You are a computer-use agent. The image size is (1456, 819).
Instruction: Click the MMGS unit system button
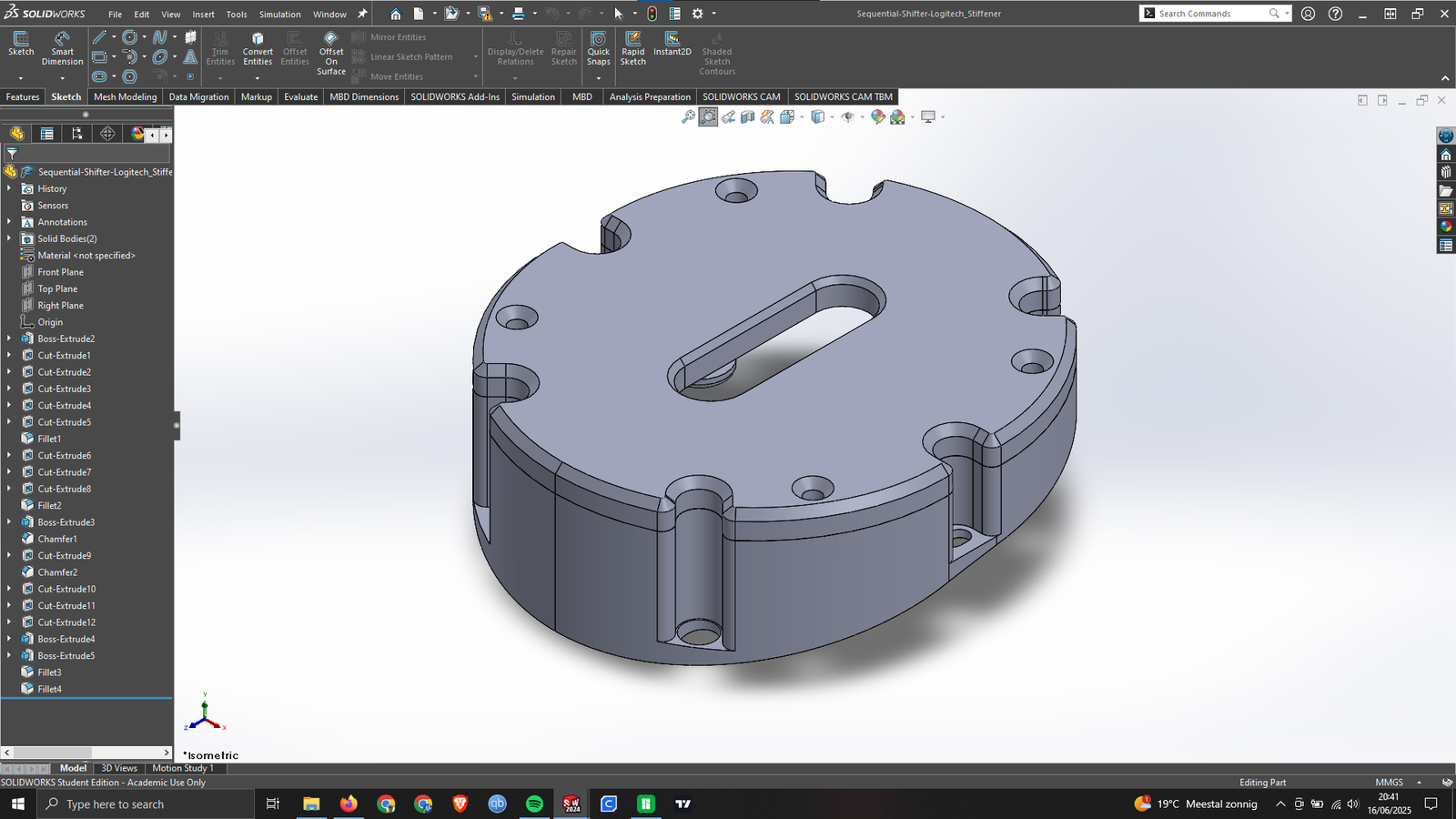1389,783
